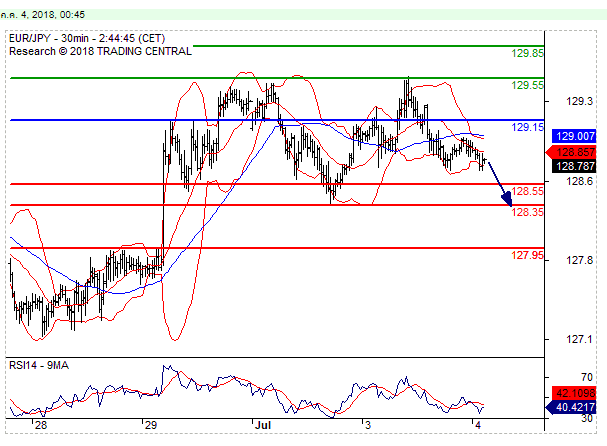Click the 129.15 pivot level label
This screenshot has height=446, width=607.
(527, 127)
